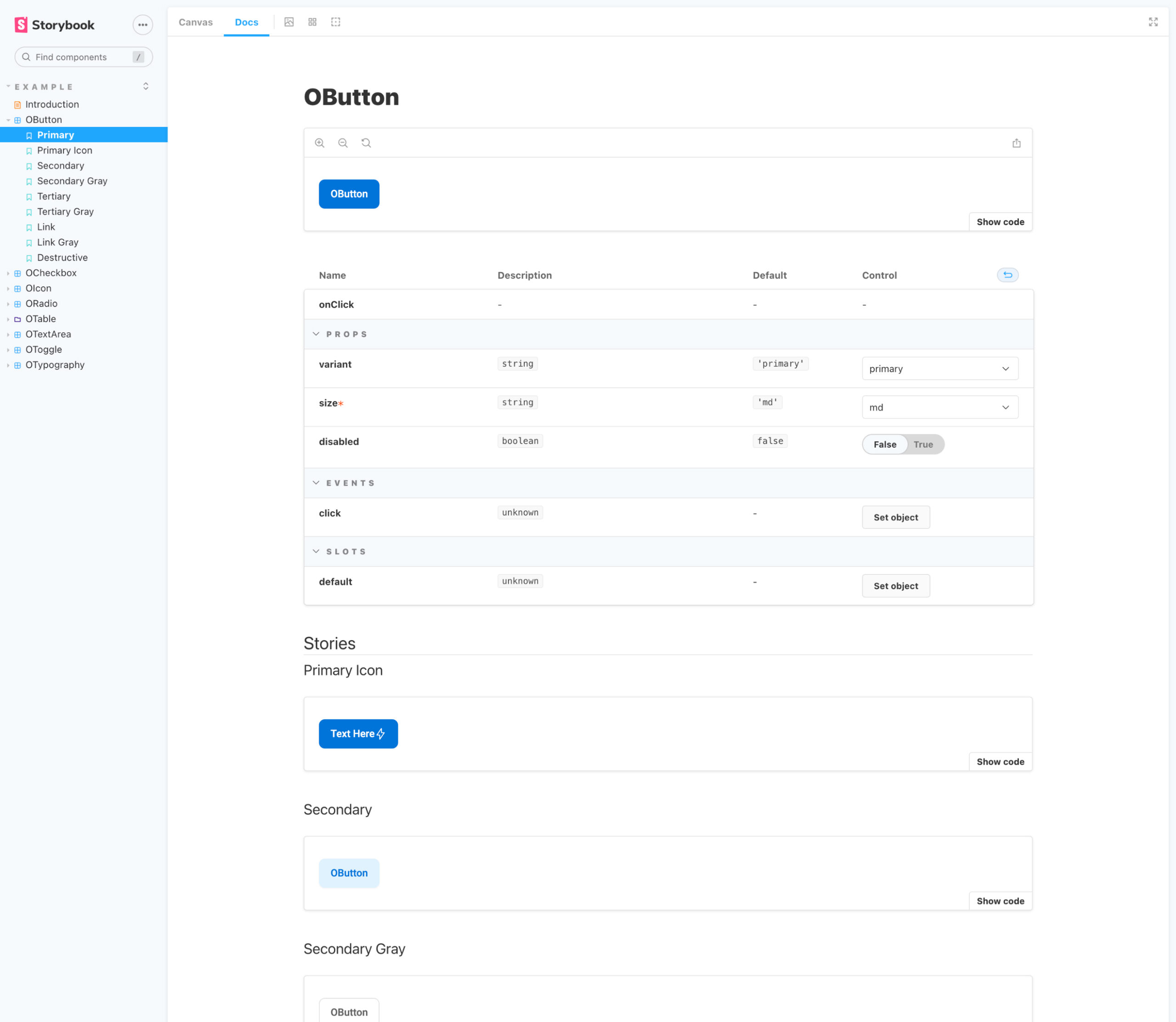Switch to the Canvas tab
This screenshot has width=1176, height=1022.
point(196,22)
